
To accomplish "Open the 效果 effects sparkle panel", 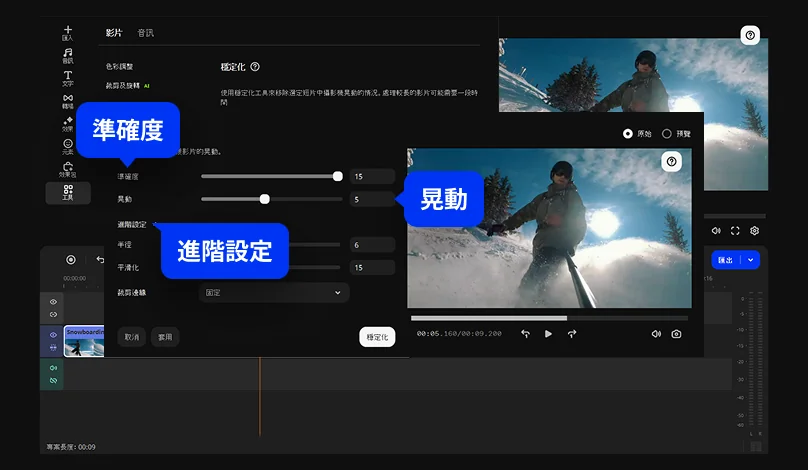I will 68,124.
